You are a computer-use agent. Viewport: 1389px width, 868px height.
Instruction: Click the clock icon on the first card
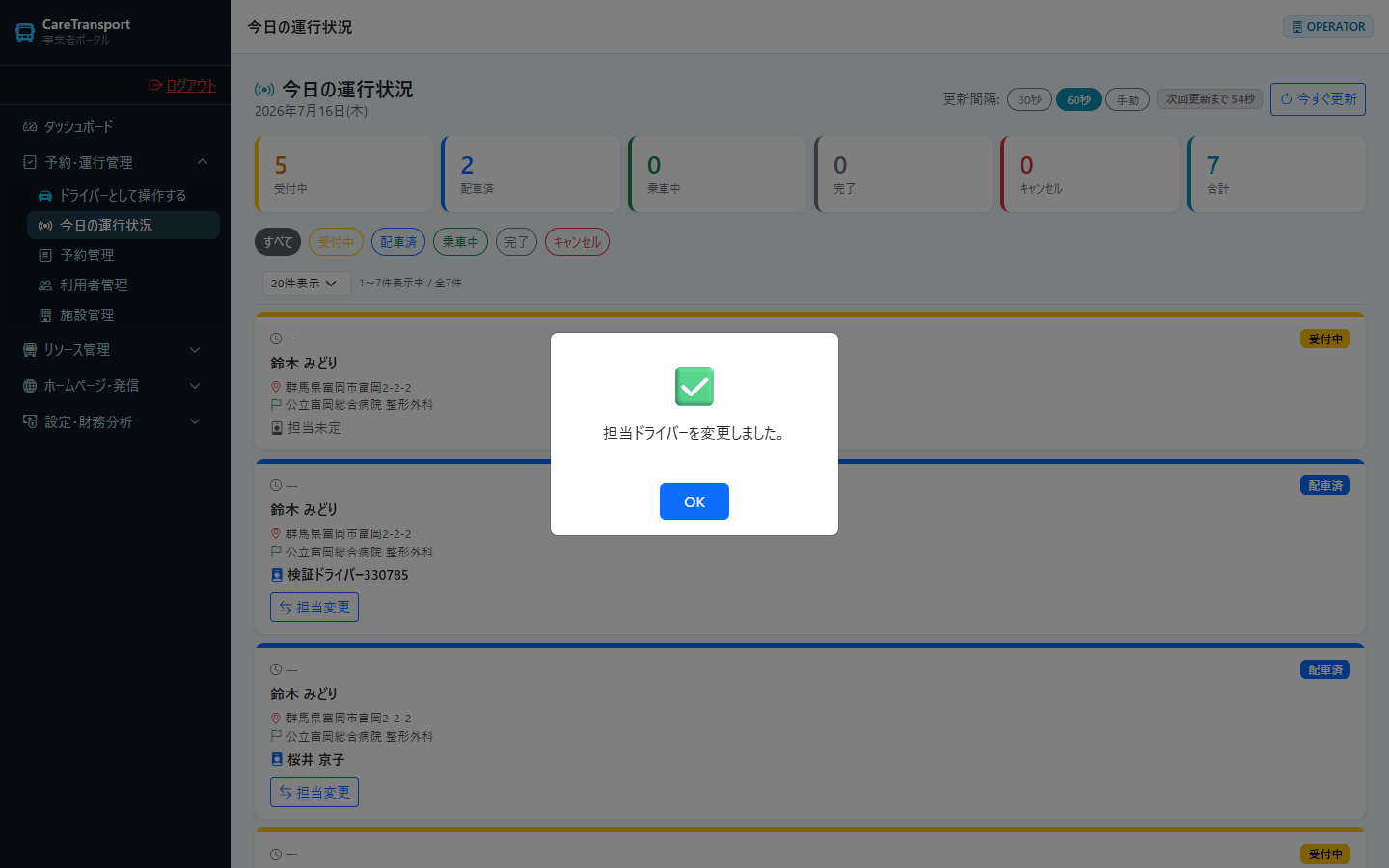tap(276, 339)
